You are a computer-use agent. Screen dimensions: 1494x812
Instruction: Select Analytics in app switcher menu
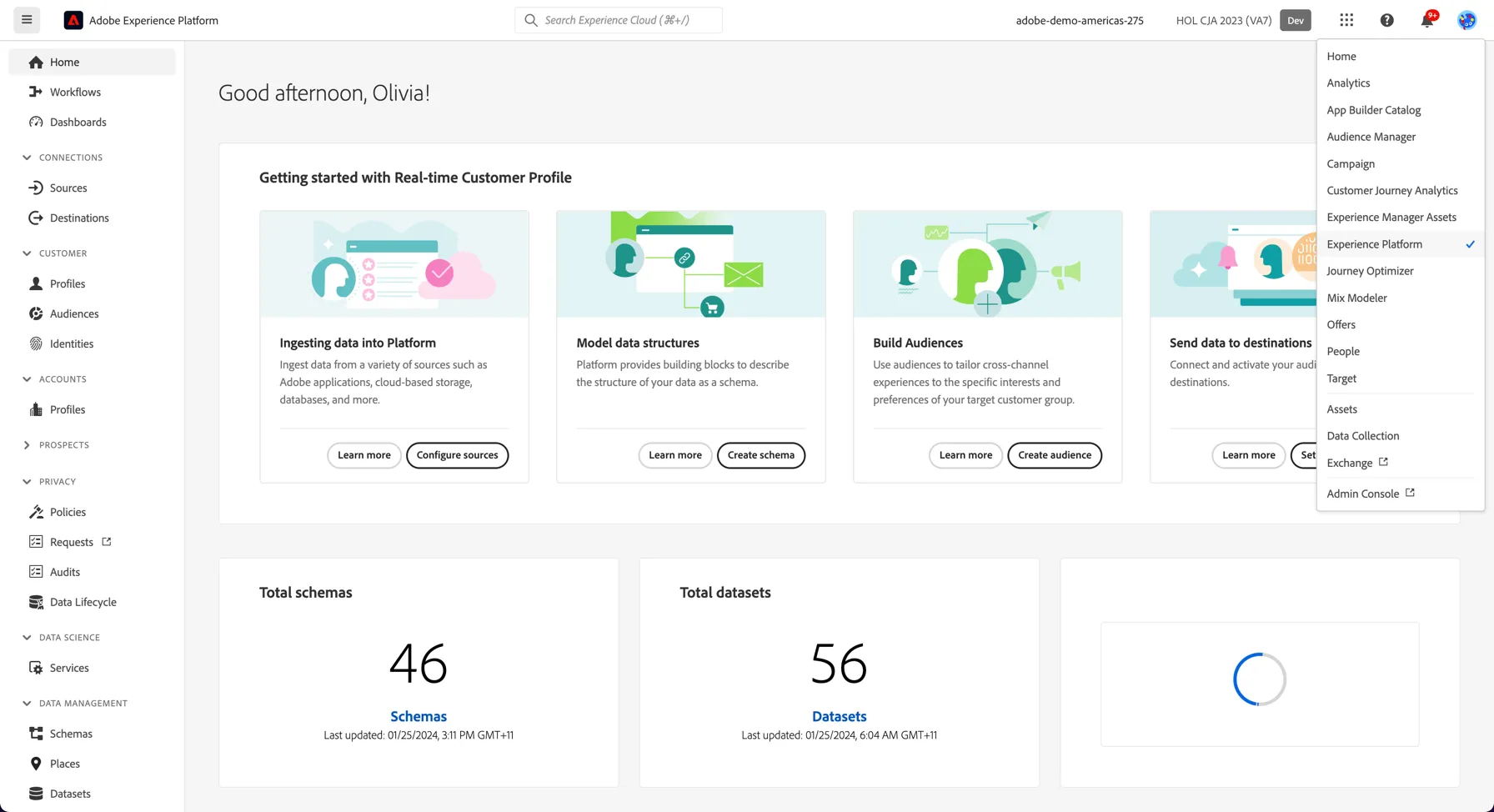click(x=1400, y=83)
